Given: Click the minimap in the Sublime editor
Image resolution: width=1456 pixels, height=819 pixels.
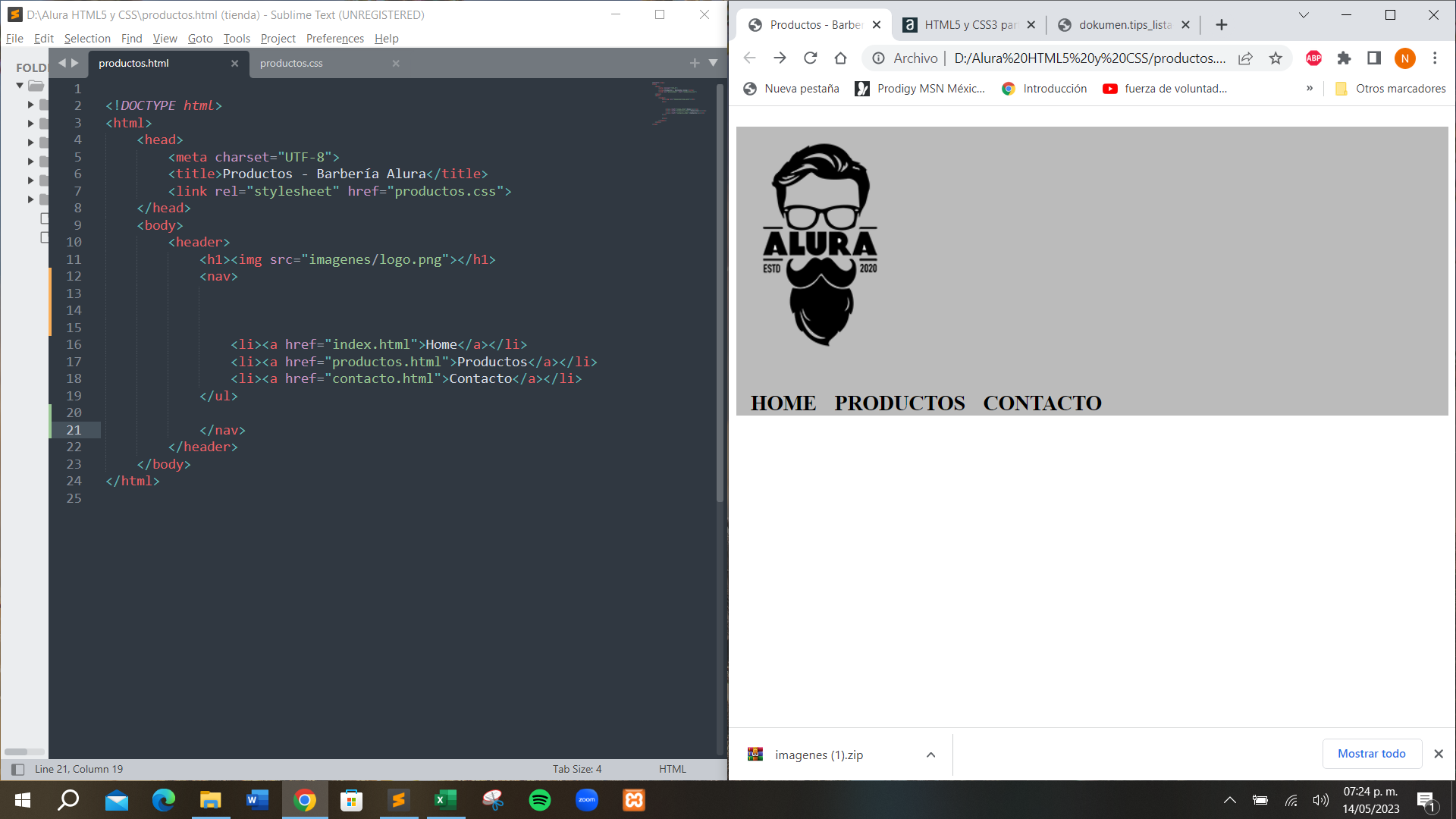Looking at the screenshot, I should point(679,102).
